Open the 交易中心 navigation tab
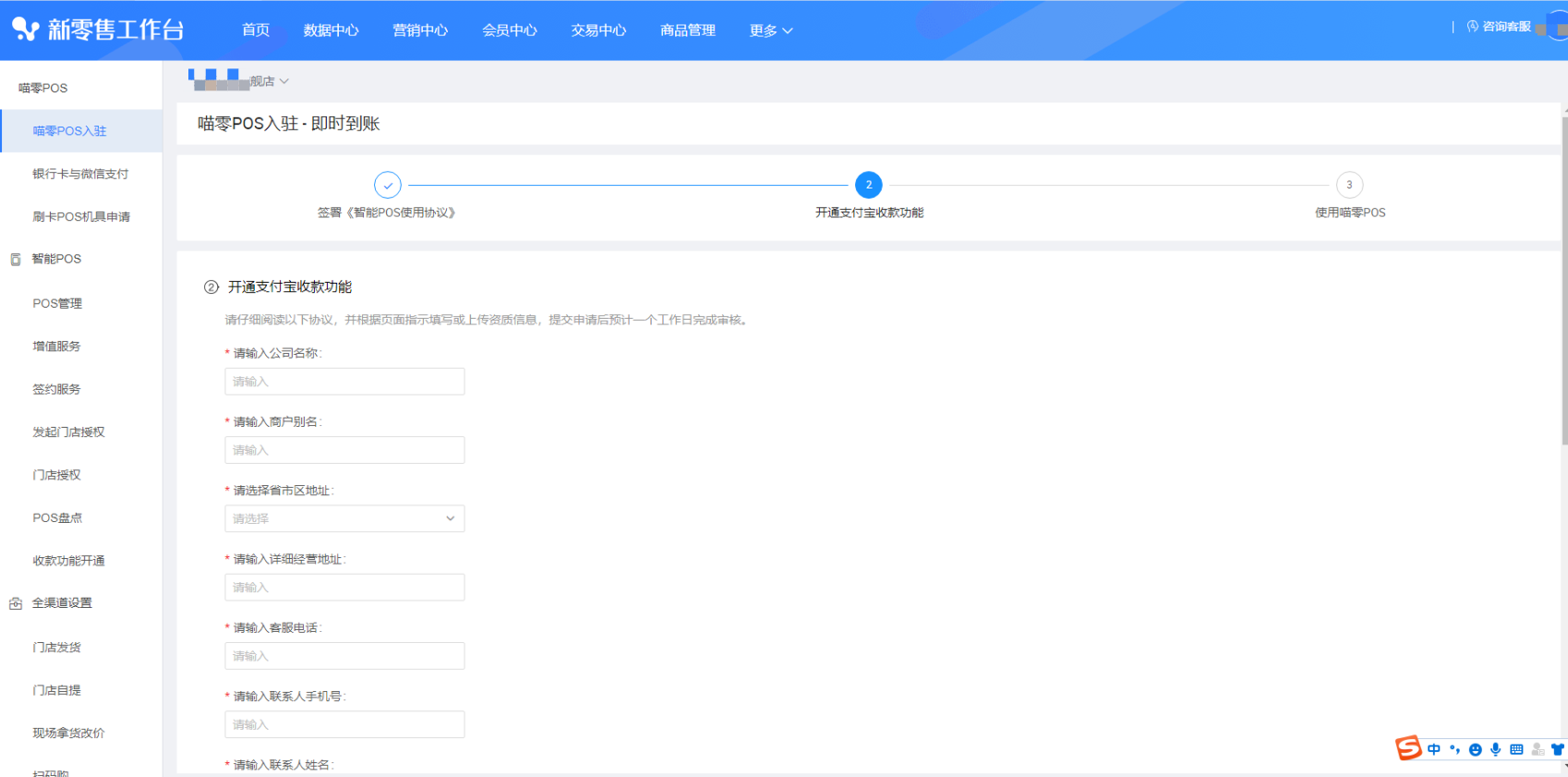This screenshot has width=1568, height=777. point(598,30)
